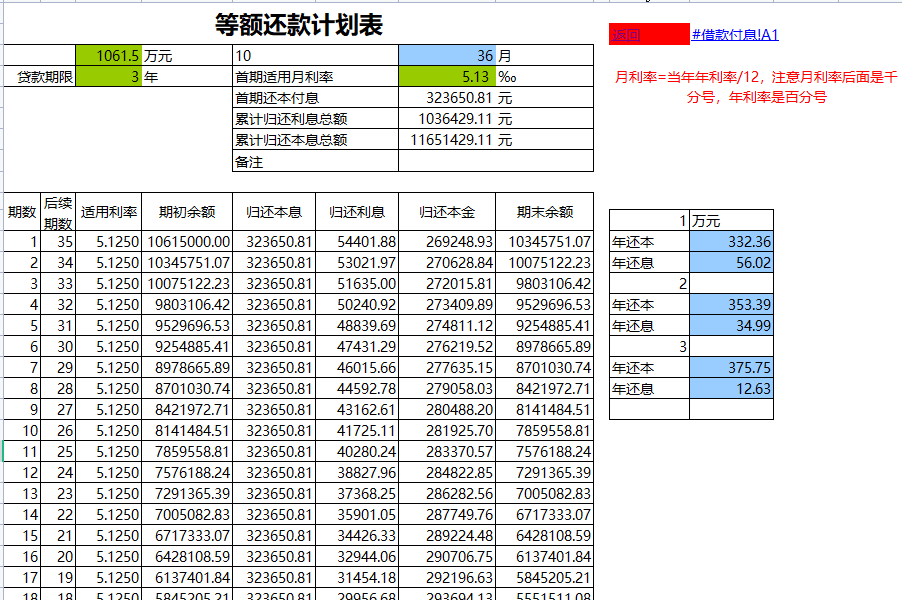
Task: Select the blue 年还息 value 56.02
Action: tap(731, 261)
